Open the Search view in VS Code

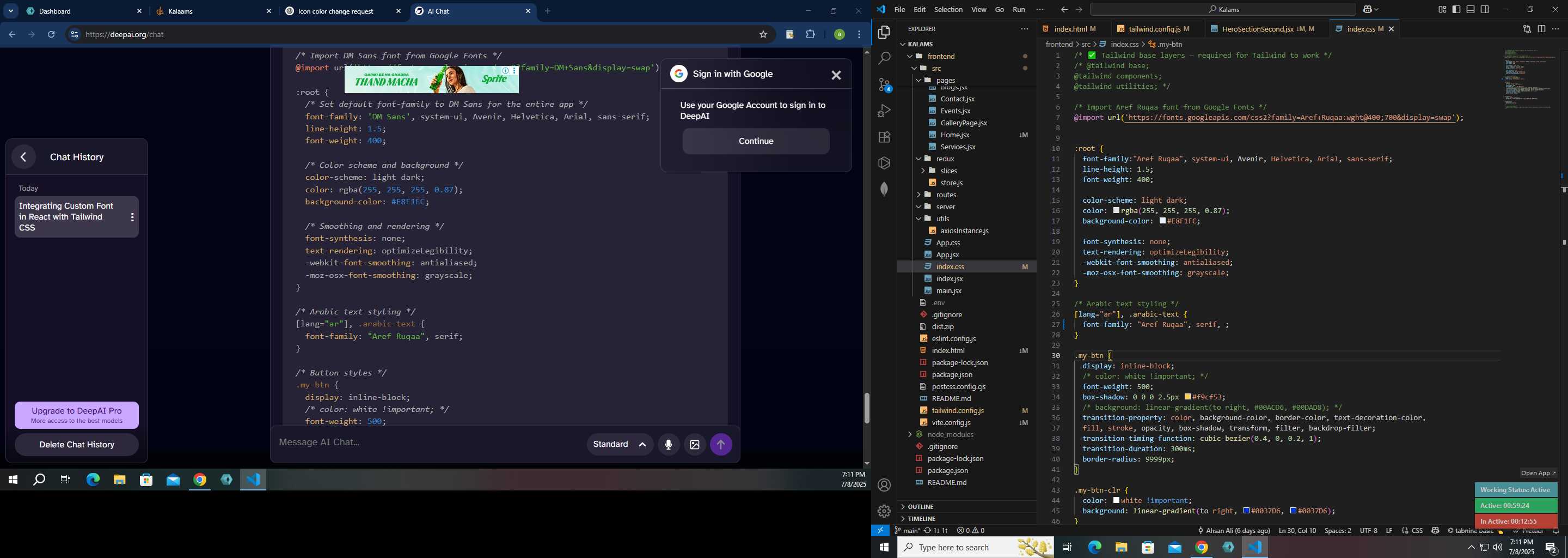click(x=884, y=58)
